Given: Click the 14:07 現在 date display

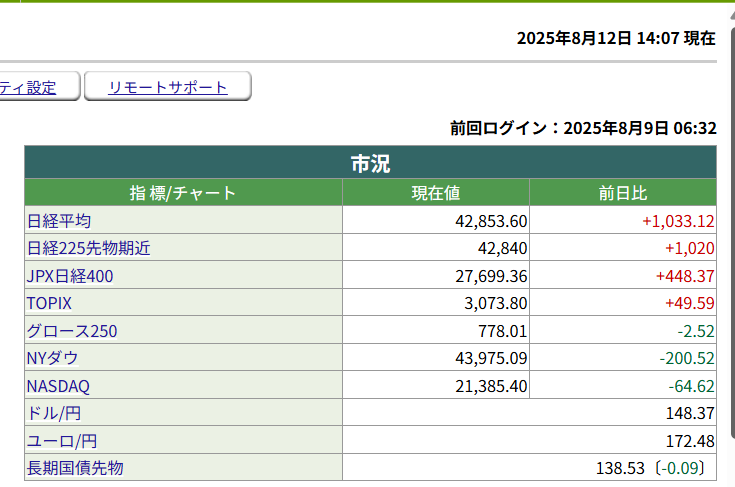Looking at the screenshot, I should pyautogui.click(x=615, y=38).
